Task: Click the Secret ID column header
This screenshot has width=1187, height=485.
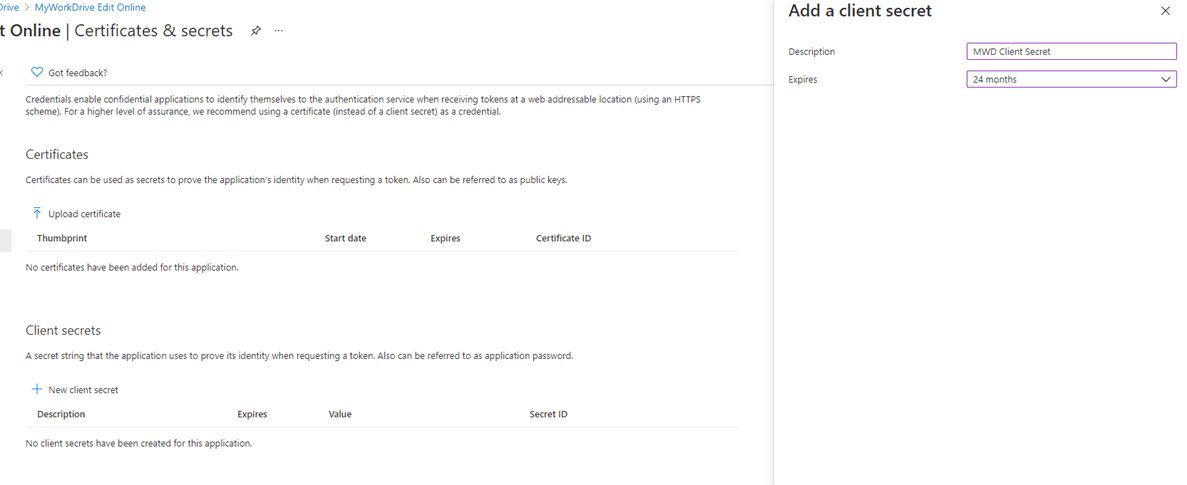Action: (549, 414)
